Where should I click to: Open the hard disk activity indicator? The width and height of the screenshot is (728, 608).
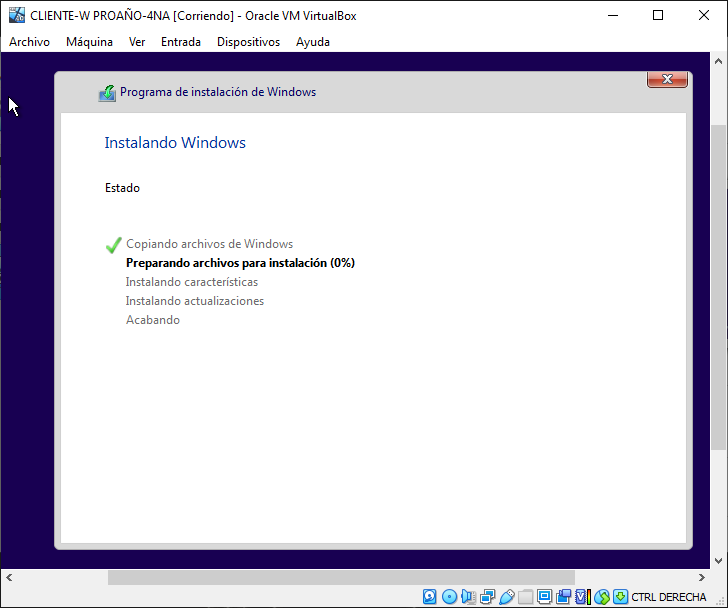[x=429, y=596]
